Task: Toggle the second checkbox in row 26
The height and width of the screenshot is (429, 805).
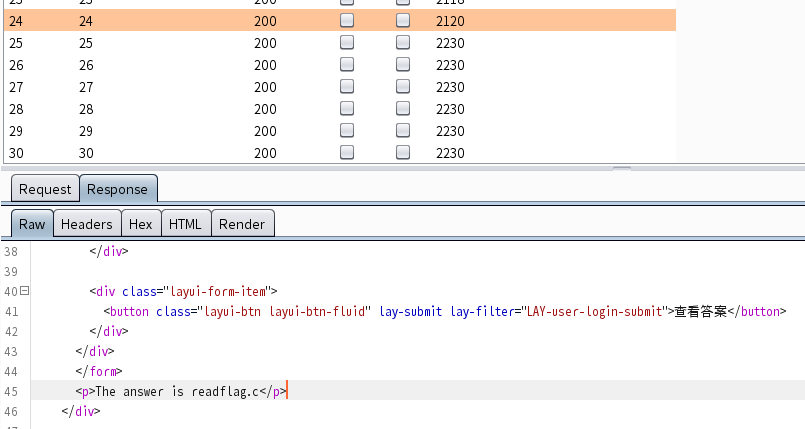Action: coord(403,64)
